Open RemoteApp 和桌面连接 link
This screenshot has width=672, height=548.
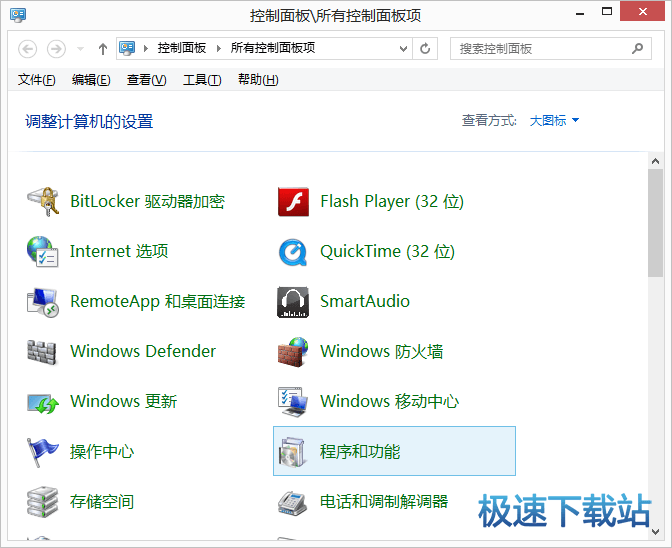point(158,302)
